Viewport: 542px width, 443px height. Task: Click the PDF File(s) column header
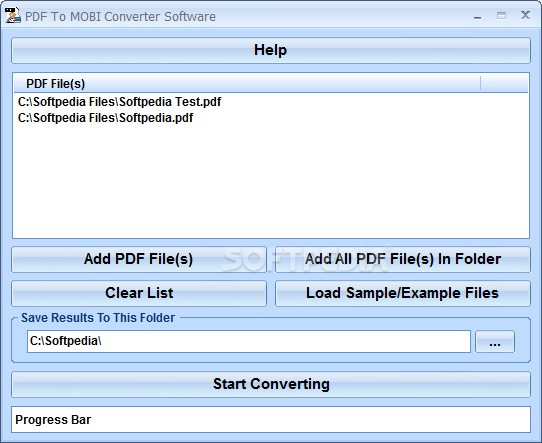point(247,83)
